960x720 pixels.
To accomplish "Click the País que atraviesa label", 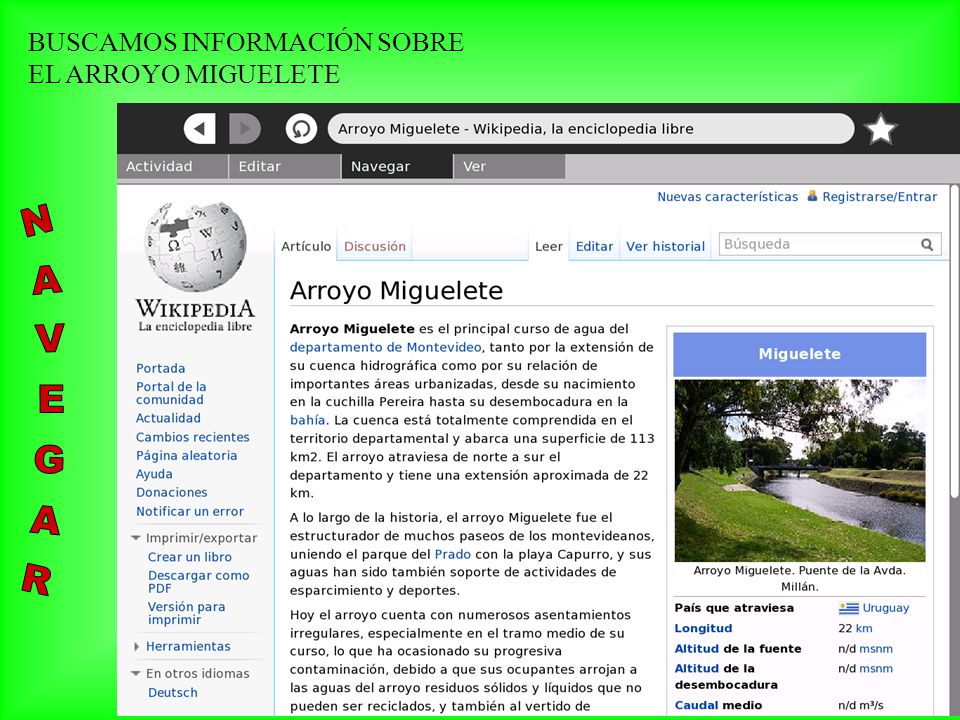I will coord(734,608).
